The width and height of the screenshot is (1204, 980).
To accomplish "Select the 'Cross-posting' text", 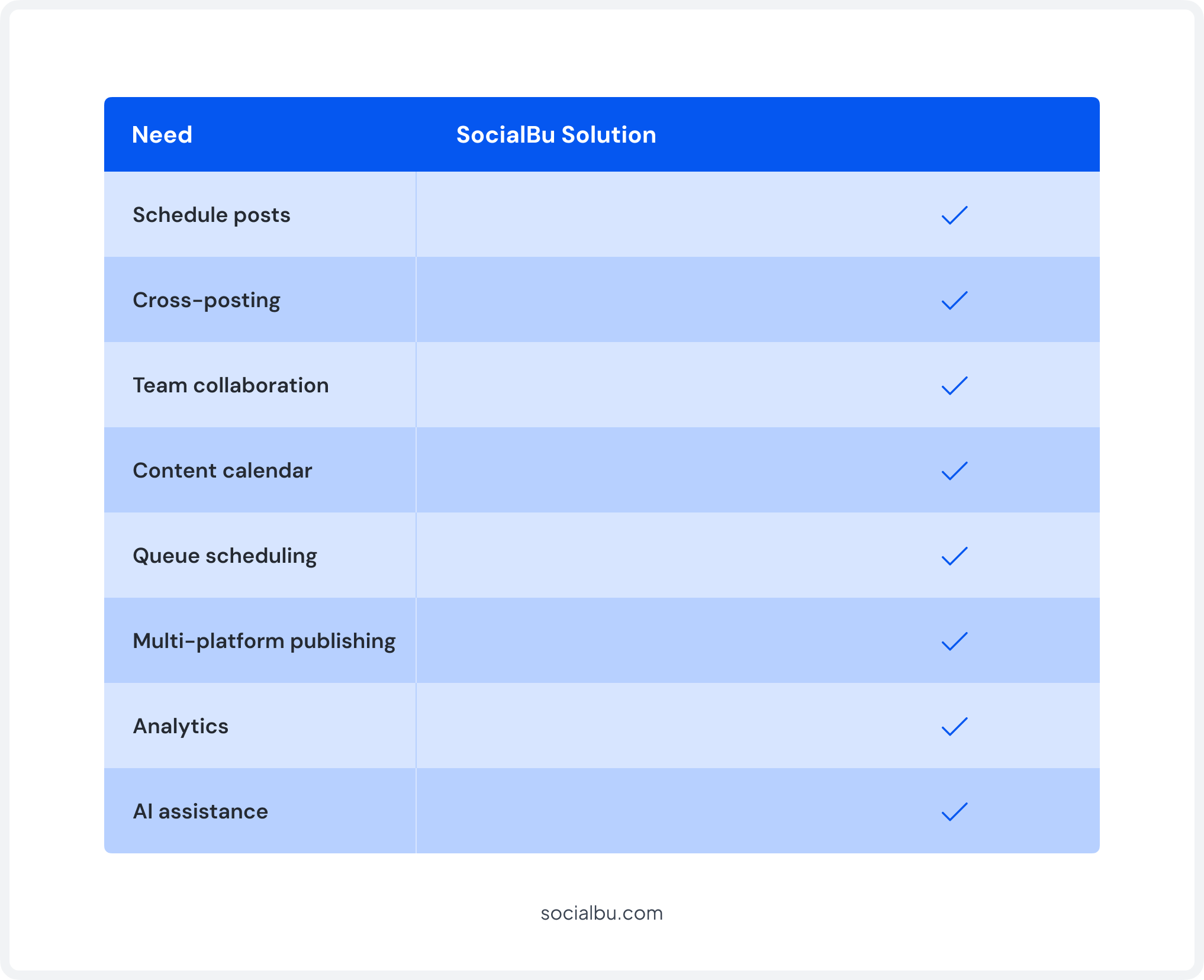I will [x=207, y=301].
